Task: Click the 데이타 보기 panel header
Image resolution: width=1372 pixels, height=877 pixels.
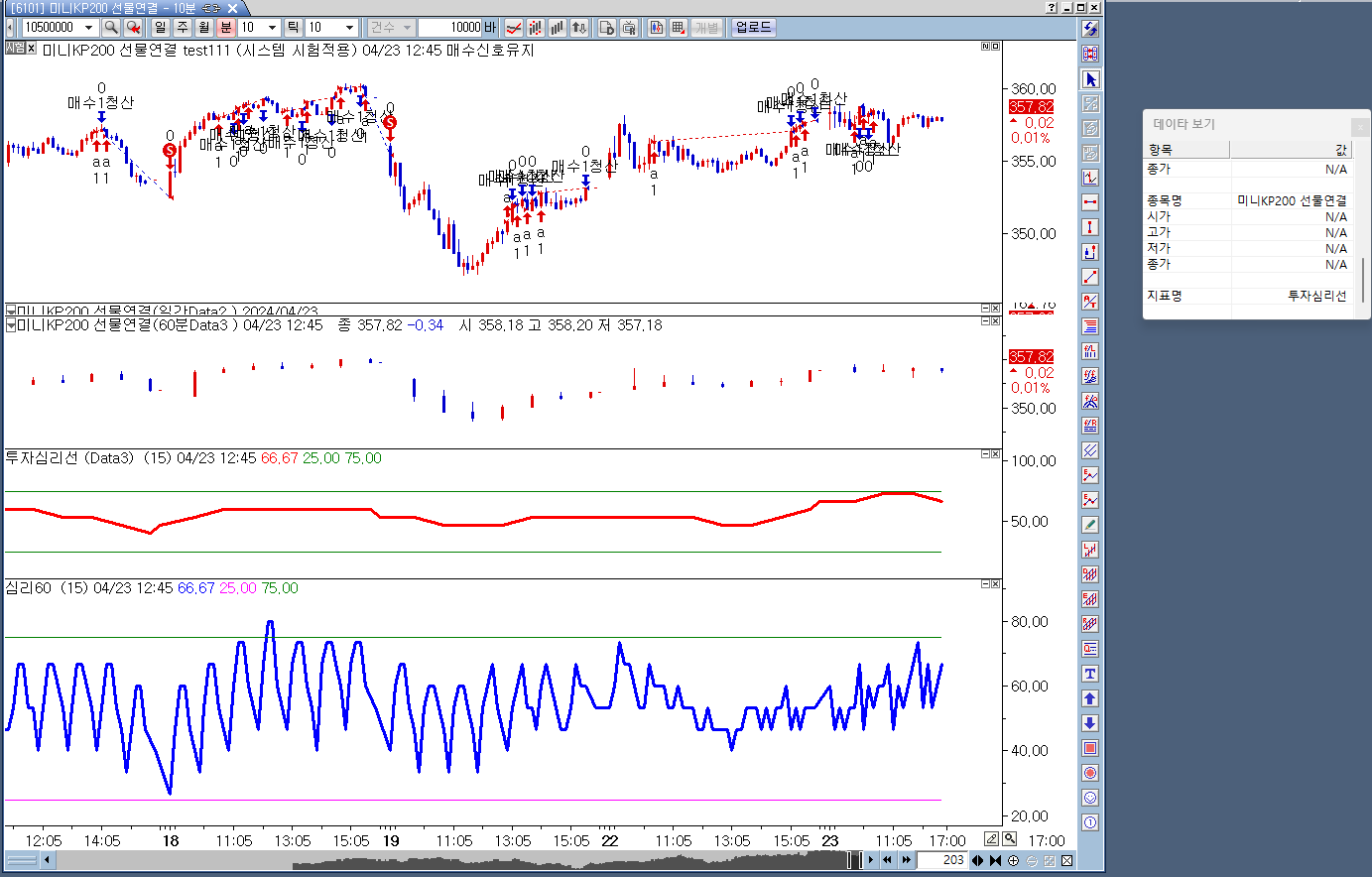Action: 1185,124
